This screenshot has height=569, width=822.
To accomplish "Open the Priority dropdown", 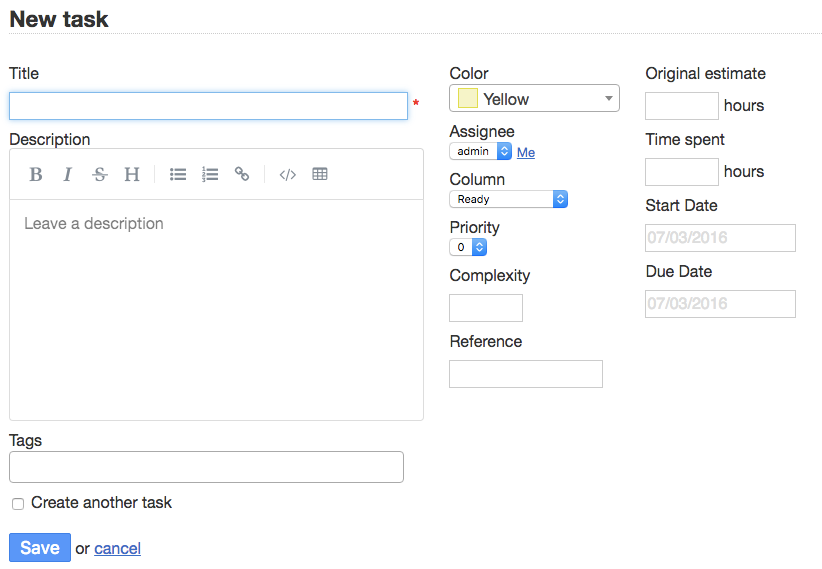I will point(468,247).
